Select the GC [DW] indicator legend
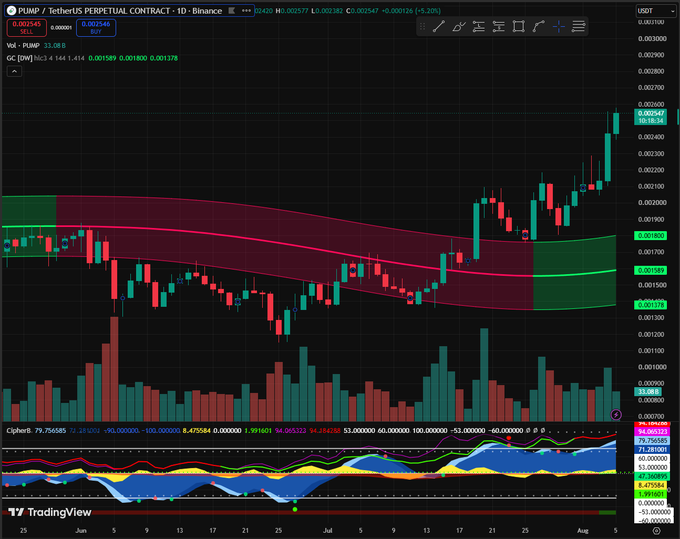The image size is (680, 539). [19, 58]
